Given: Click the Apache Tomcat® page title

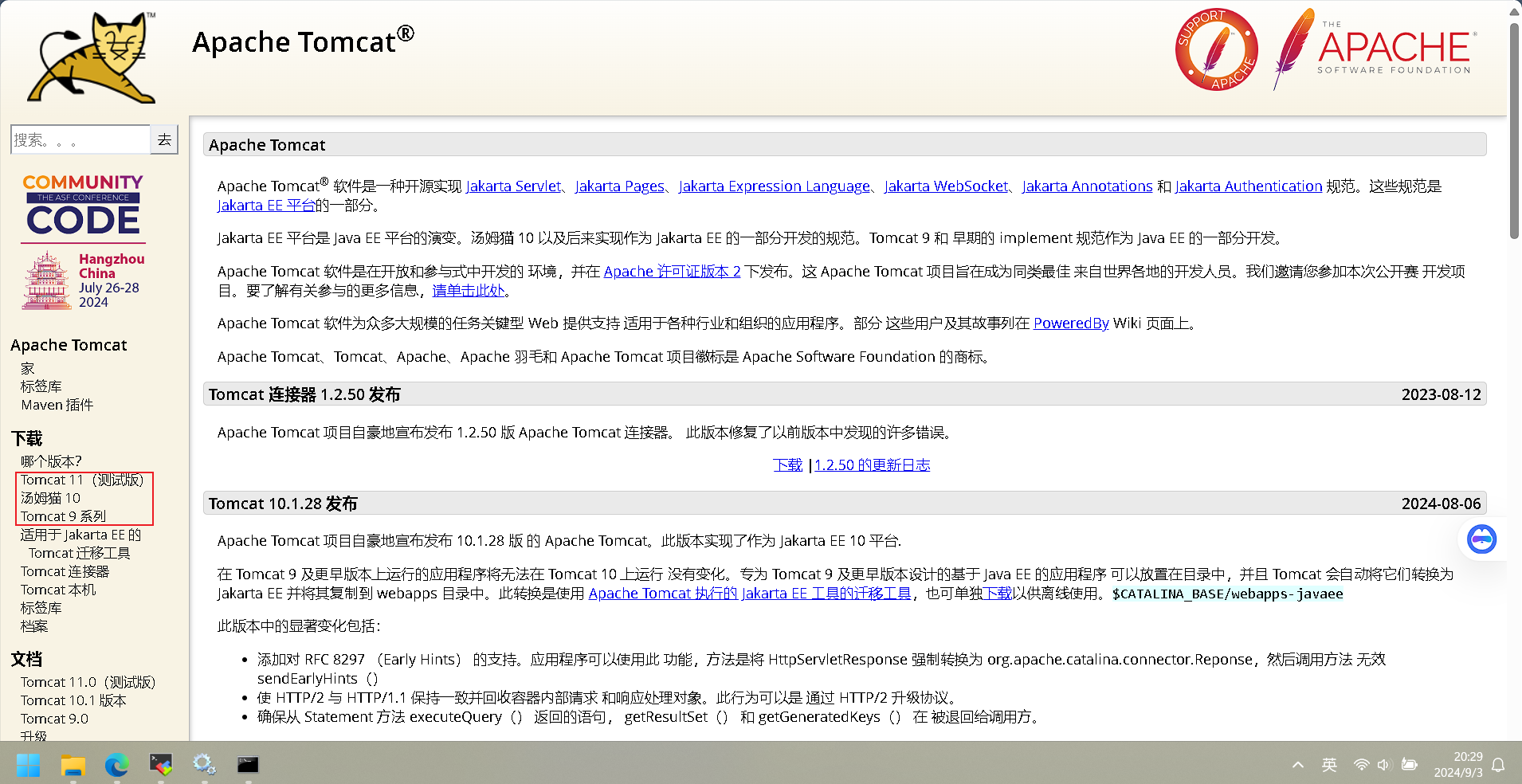Looking at the screenshot, I should click(x=303, y=41).
